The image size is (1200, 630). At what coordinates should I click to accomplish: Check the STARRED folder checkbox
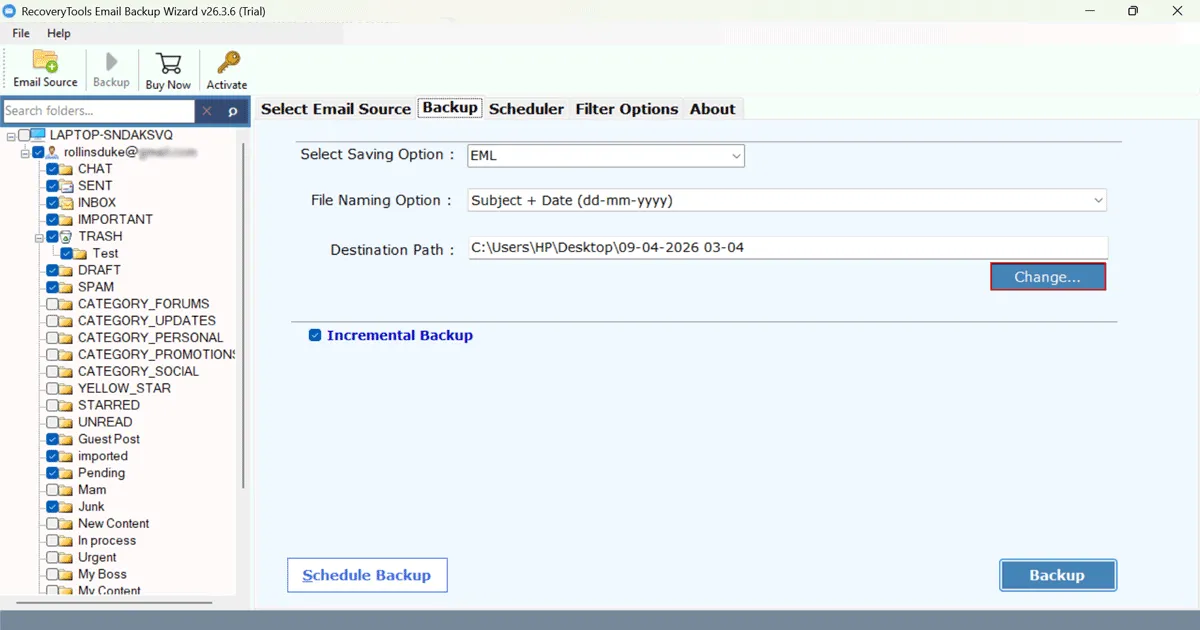tap(52, 405)
